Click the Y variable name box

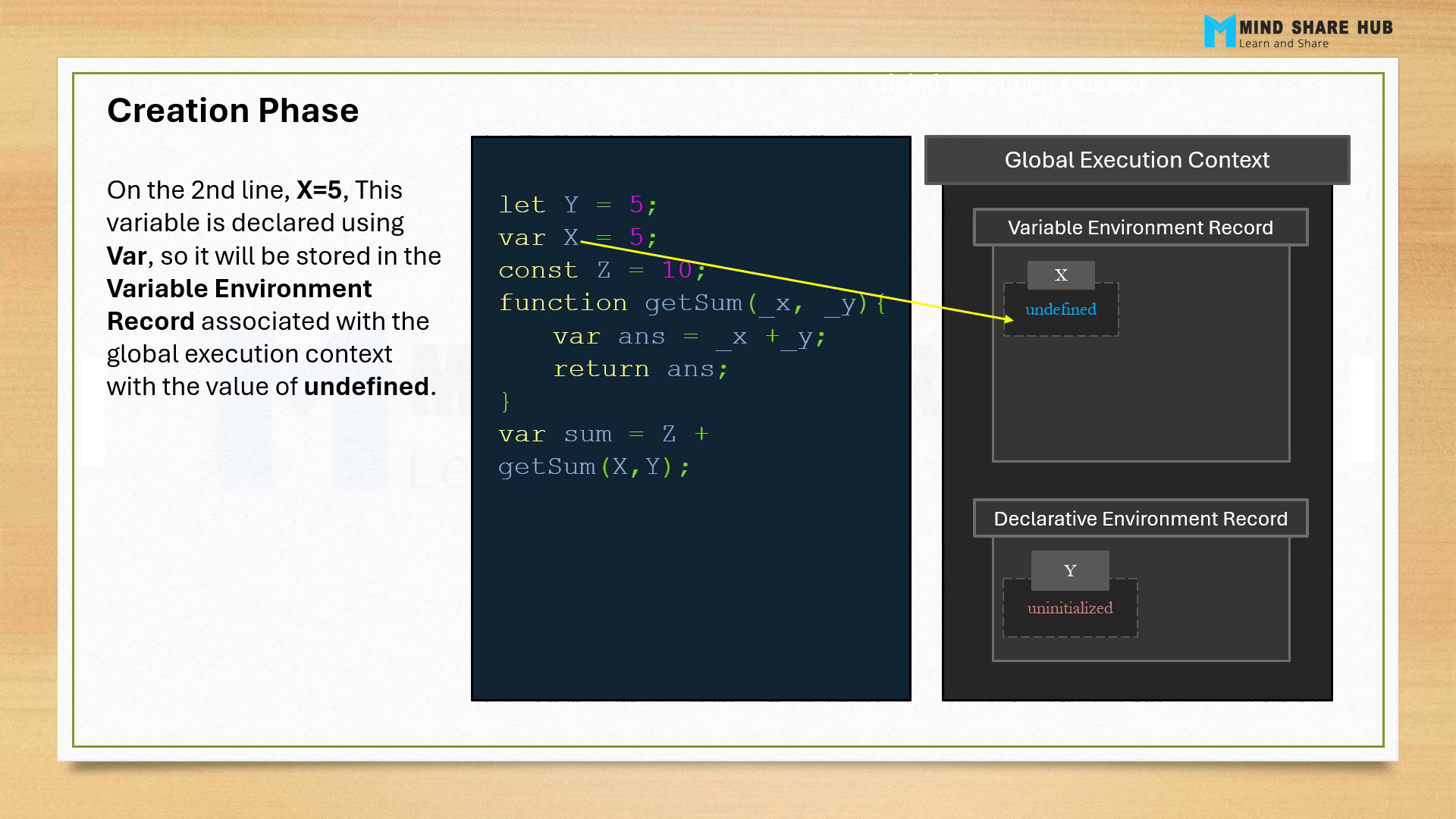(1070, 571)
